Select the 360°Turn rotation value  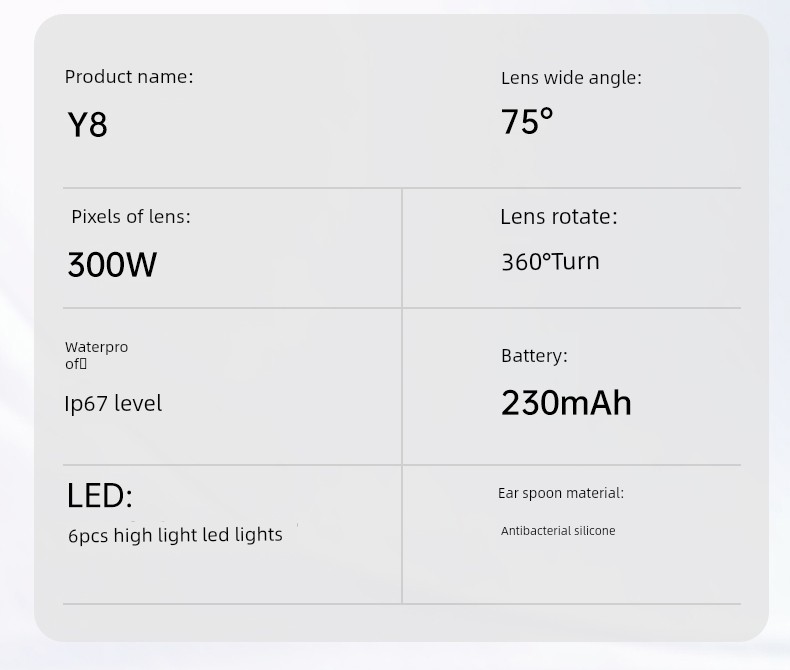550,262
